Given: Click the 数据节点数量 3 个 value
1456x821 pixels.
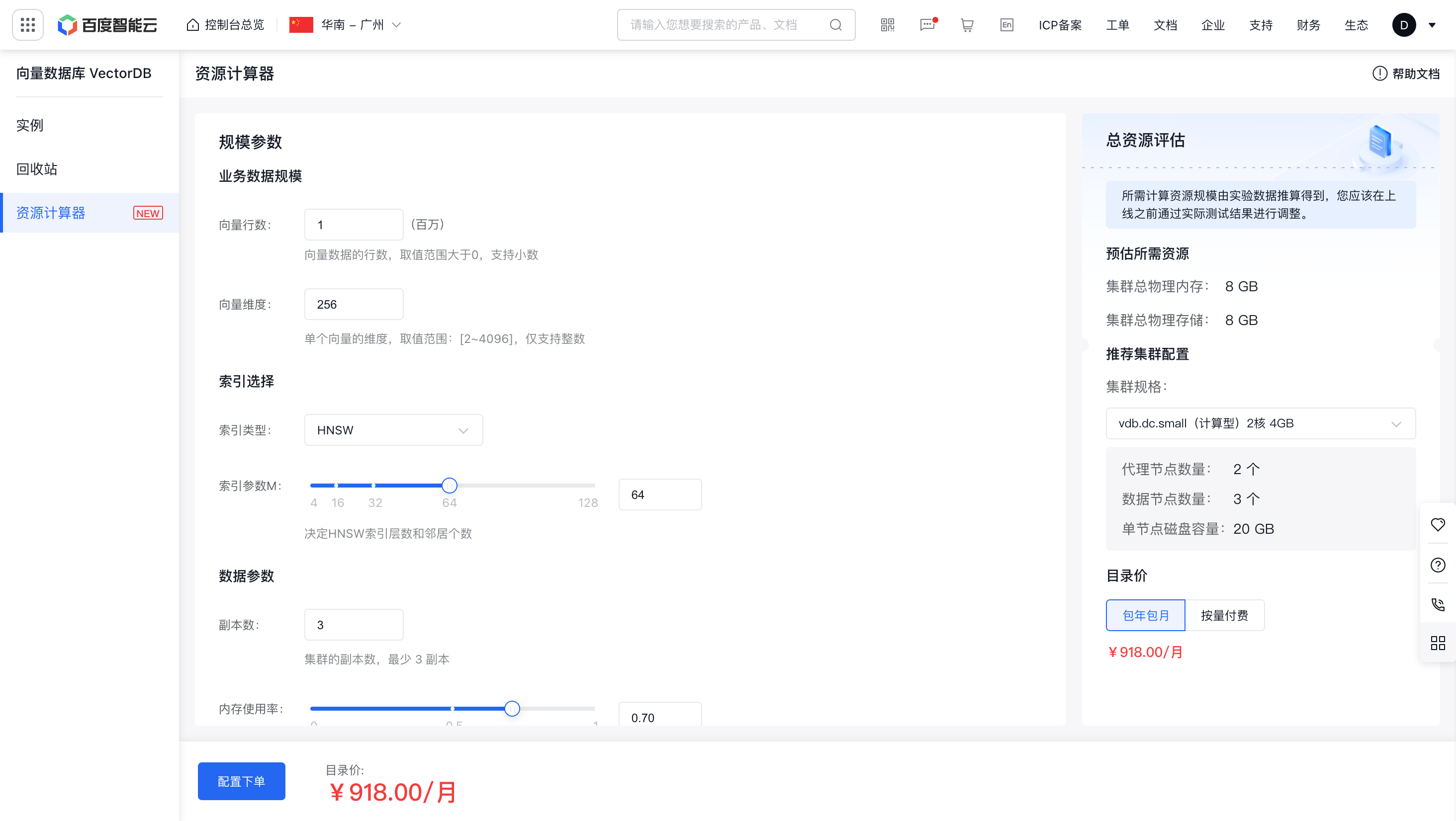Looking at the screenshot, I should click(1246, 499).
